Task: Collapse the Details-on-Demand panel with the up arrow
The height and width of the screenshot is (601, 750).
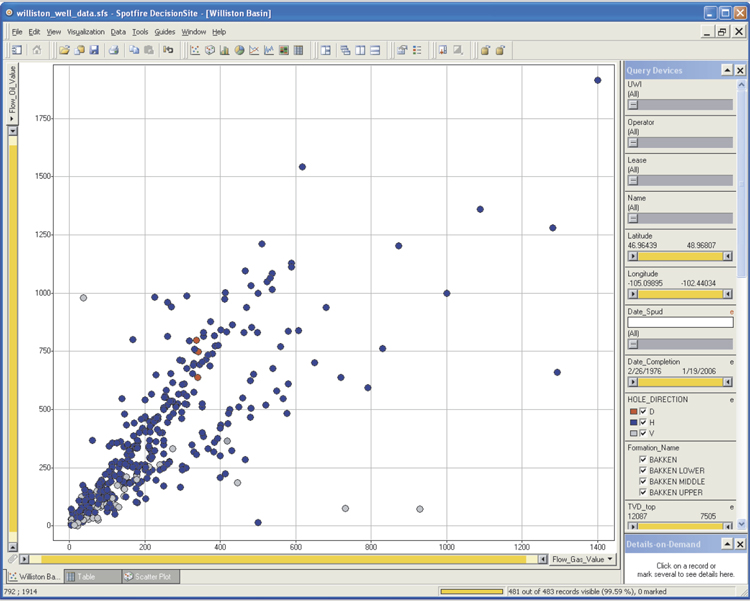Action: click(x=727, y=544)
